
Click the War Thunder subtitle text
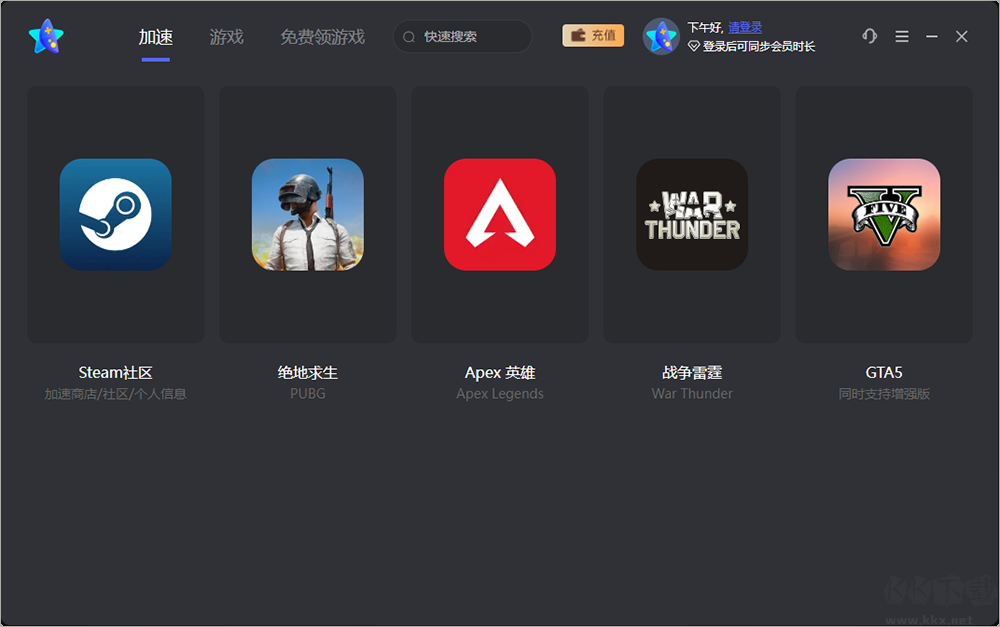pos(692,394)
